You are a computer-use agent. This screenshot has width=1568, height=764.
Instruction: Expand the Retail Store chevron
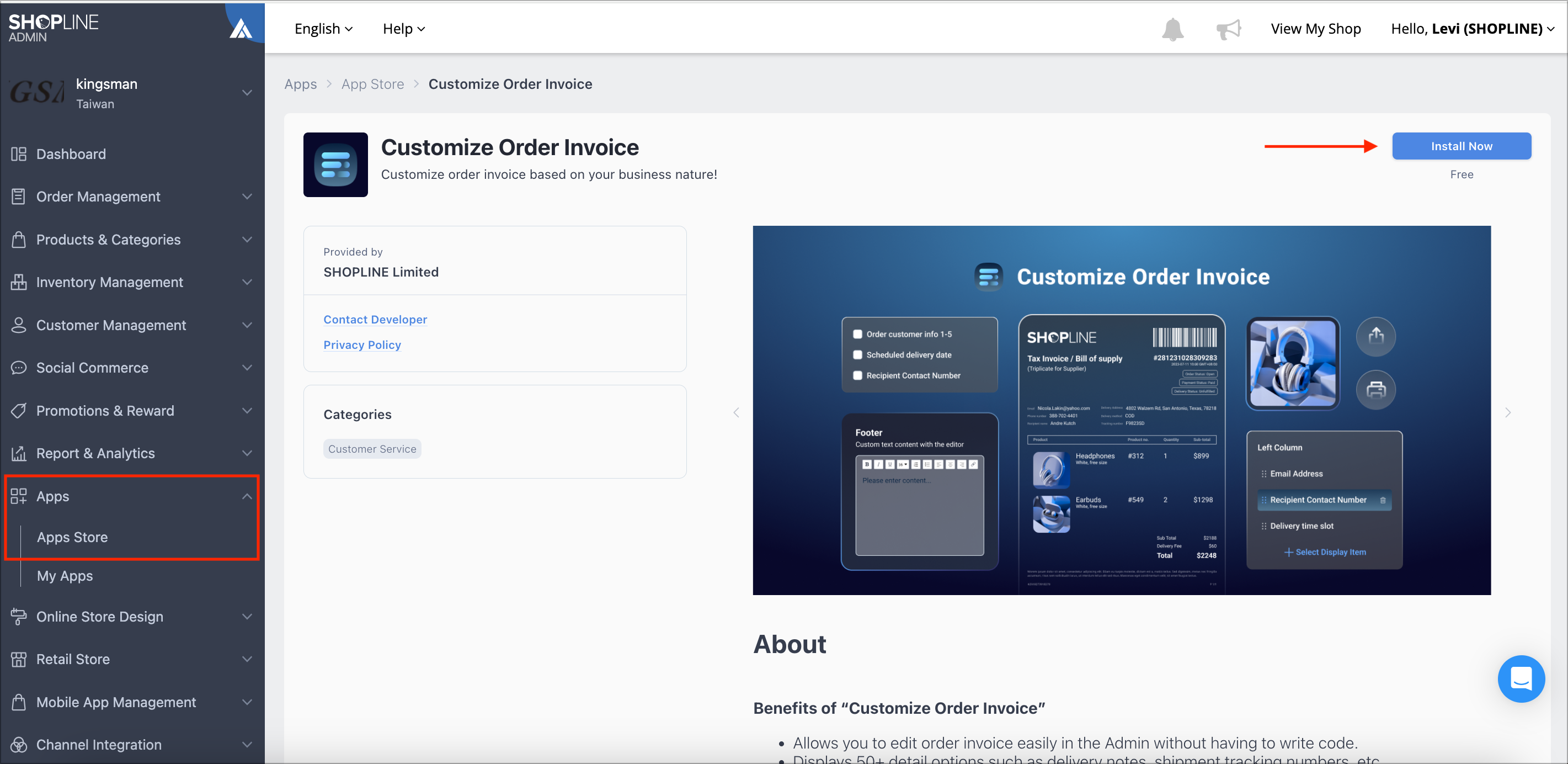pos(247,659)
